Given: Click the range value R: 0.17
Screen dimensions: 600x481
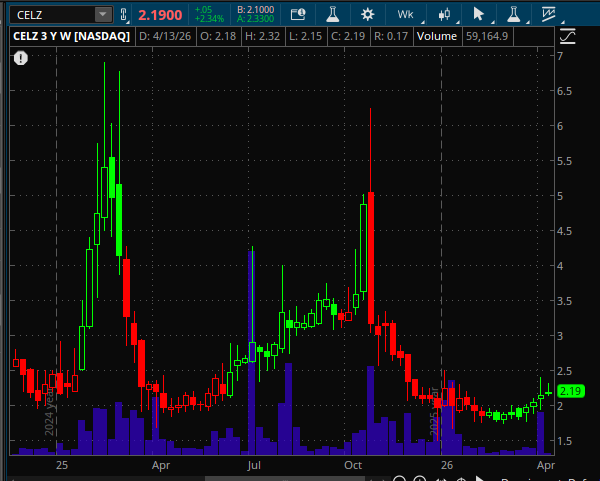Looking at the screenshot, I should (x=391, y=36).
